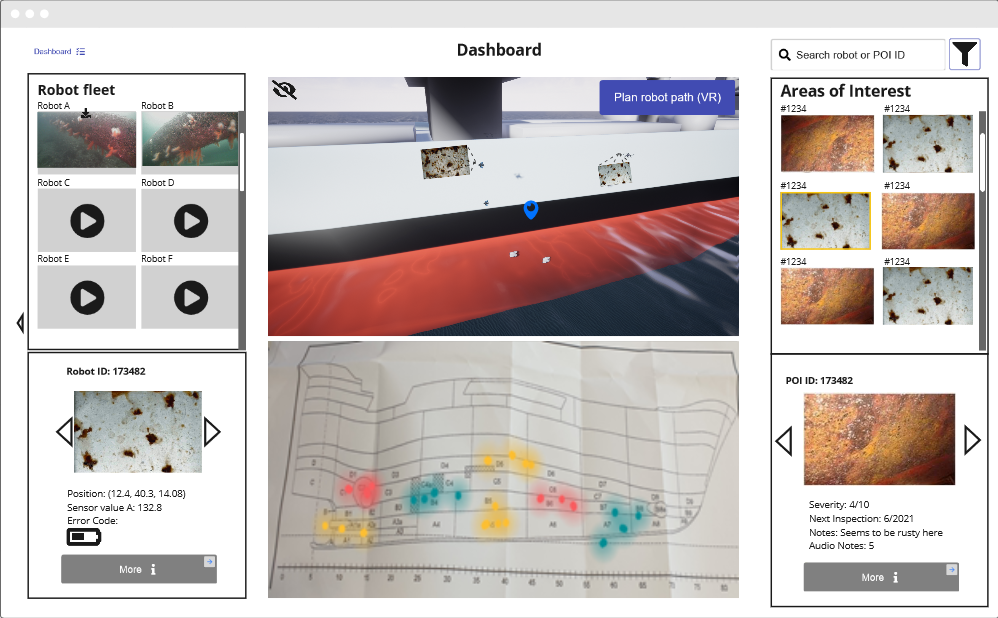Open More info in the robot panel
This screenshot has height=618, width=998.
138,569
